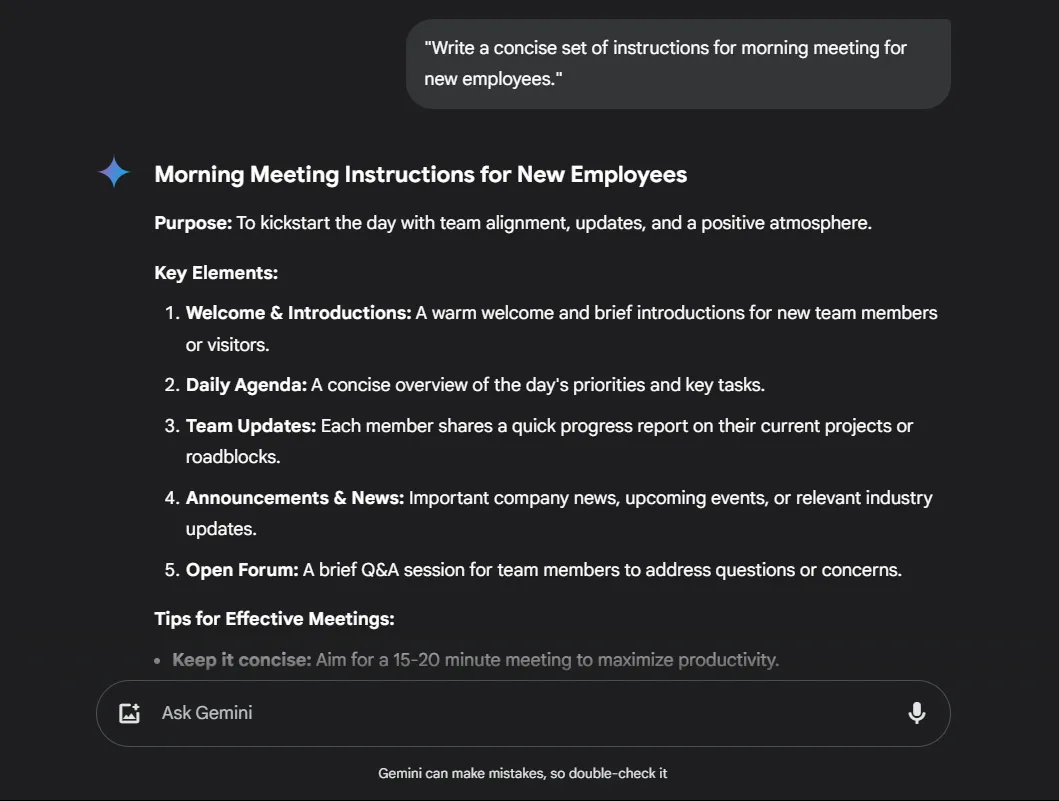1059x801 pixels.
Task: Click the Gemini sparkle logo beside the response
Action: [x=114, y=172]
